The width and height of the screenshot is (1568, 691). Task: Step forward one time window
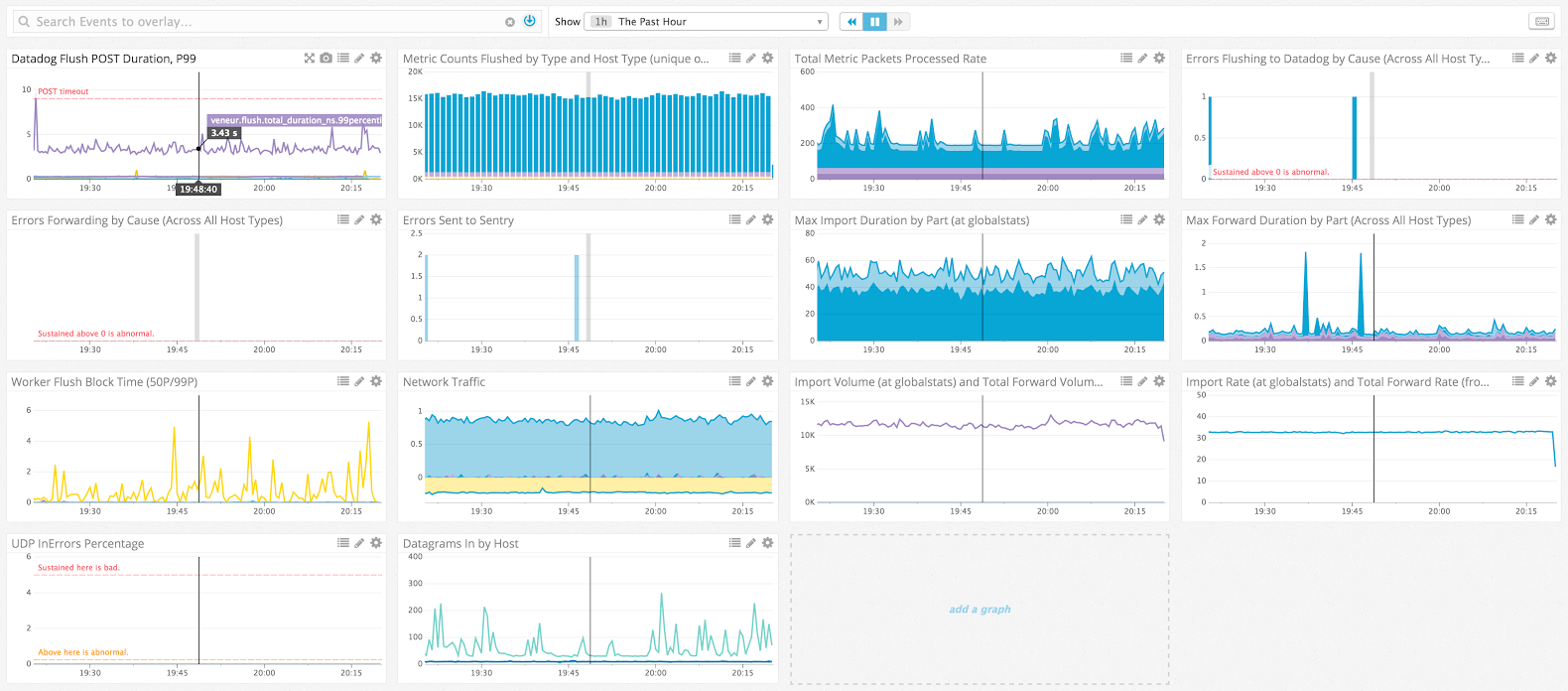(x=898, y=22)
